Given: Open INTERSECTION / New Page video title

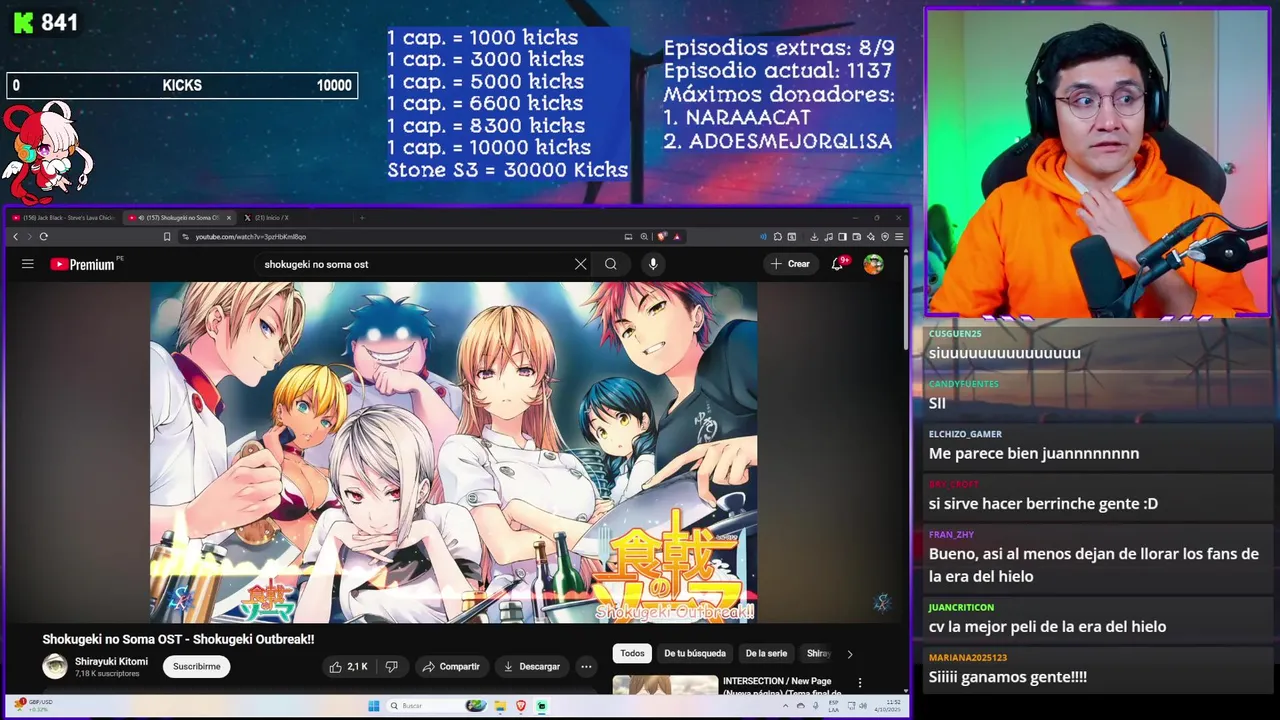Looking at the screenshot, I should coord(782,687).
